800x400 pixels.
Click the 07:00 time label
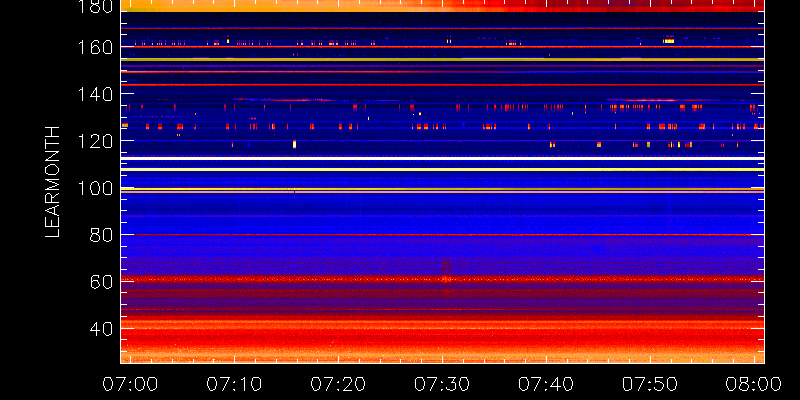click(130, 384)
